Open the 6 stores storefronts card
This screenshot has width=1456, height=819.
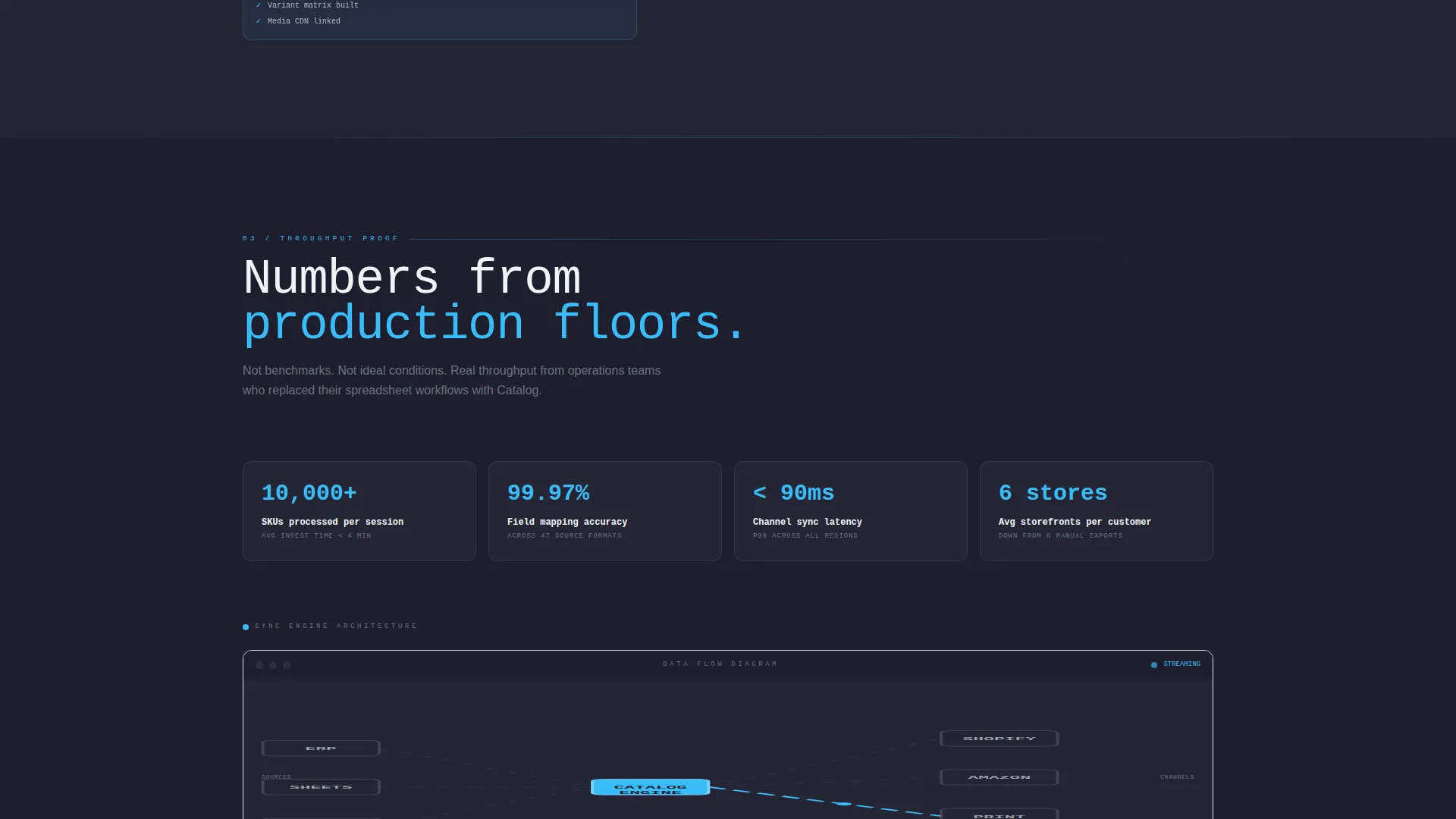pos(1097,511)
